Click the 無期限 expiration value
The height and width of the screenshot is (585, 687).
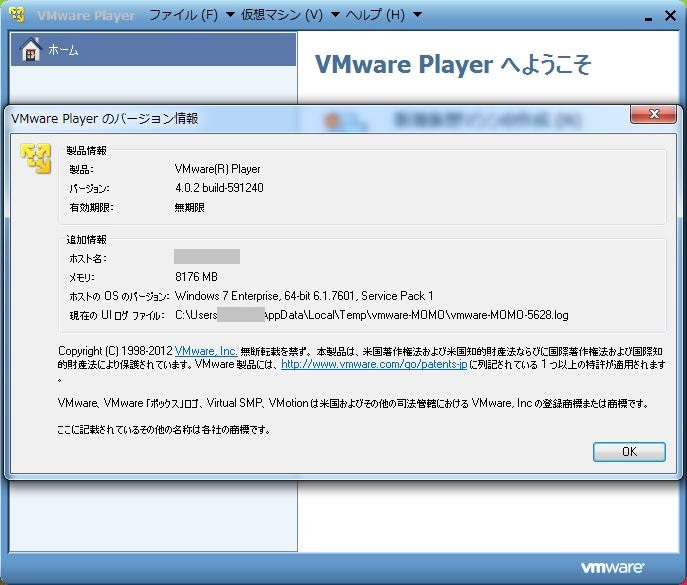(189, 207)
